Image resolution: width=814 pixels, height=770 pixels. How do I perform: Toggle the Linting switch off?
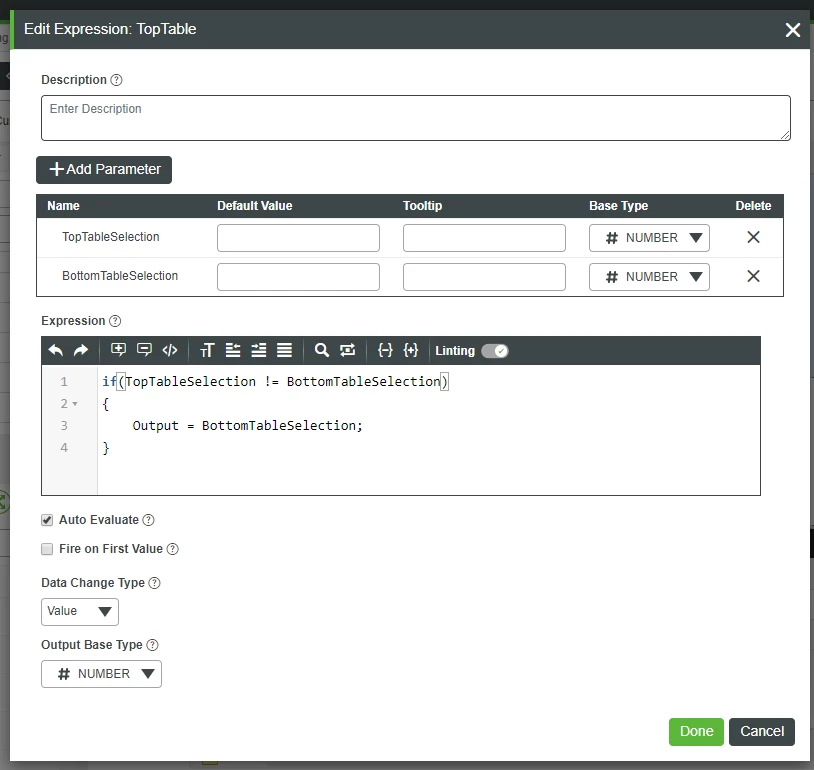(495, 351)
